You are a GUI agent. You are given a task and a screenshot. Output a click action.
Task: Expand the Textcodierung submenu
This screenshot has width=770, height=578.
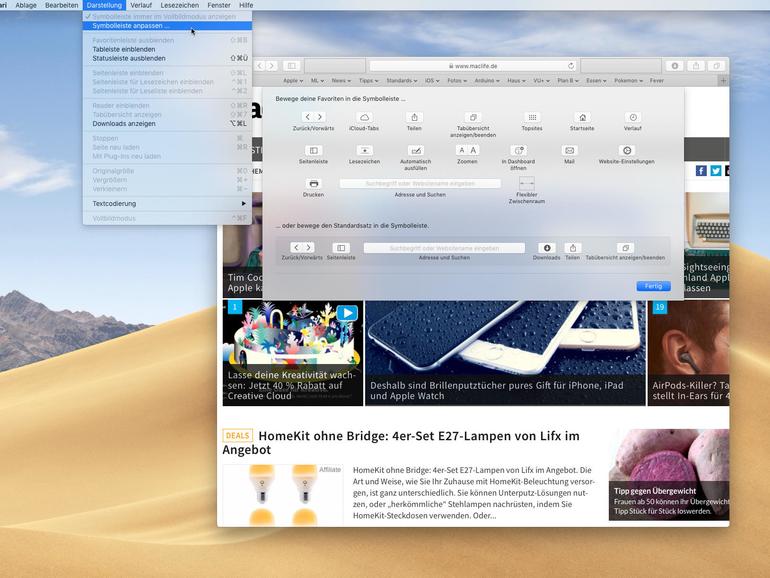coord(167,203)
